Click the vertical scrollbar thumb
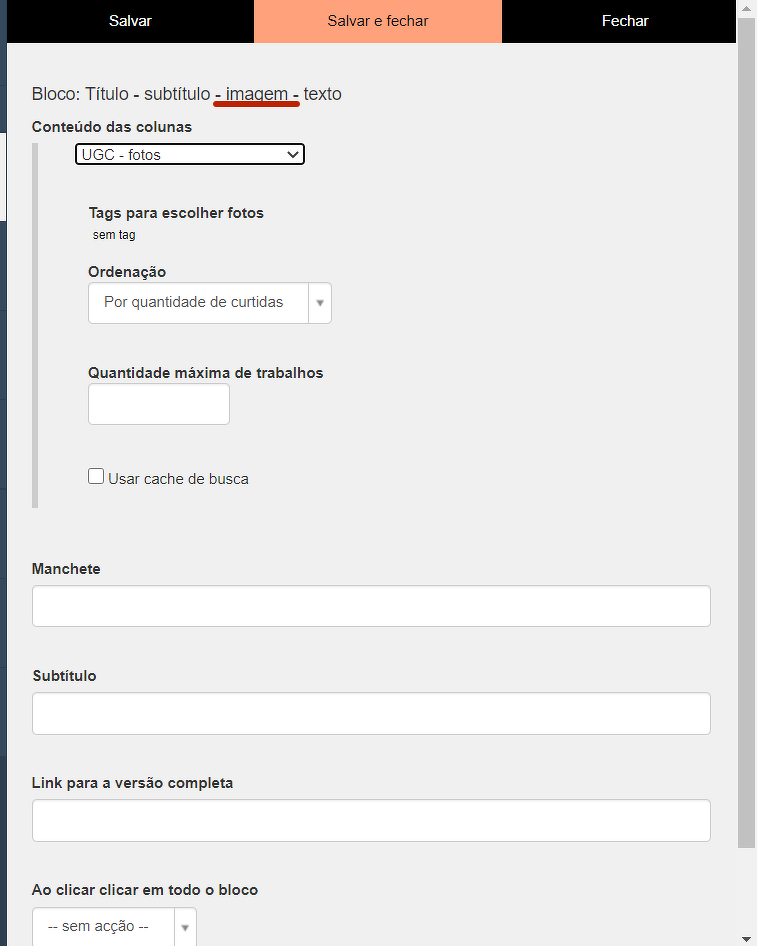Screen dimensions: 757x946 (746, 430)
